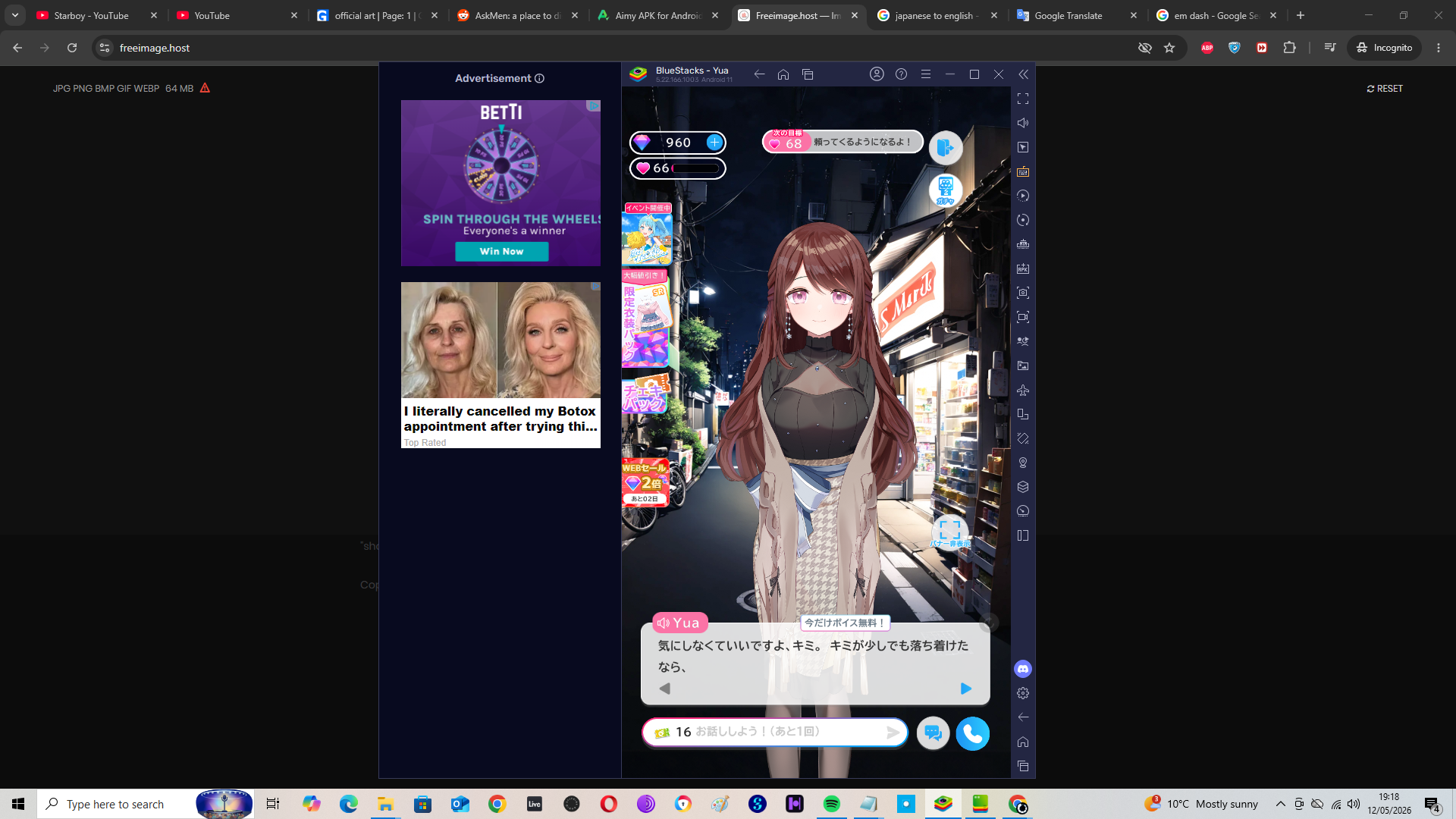Click the BlueStacks volume speaker icon
The height and width of the screenshot is (819, 1456).
click(x=1023, y=123)
